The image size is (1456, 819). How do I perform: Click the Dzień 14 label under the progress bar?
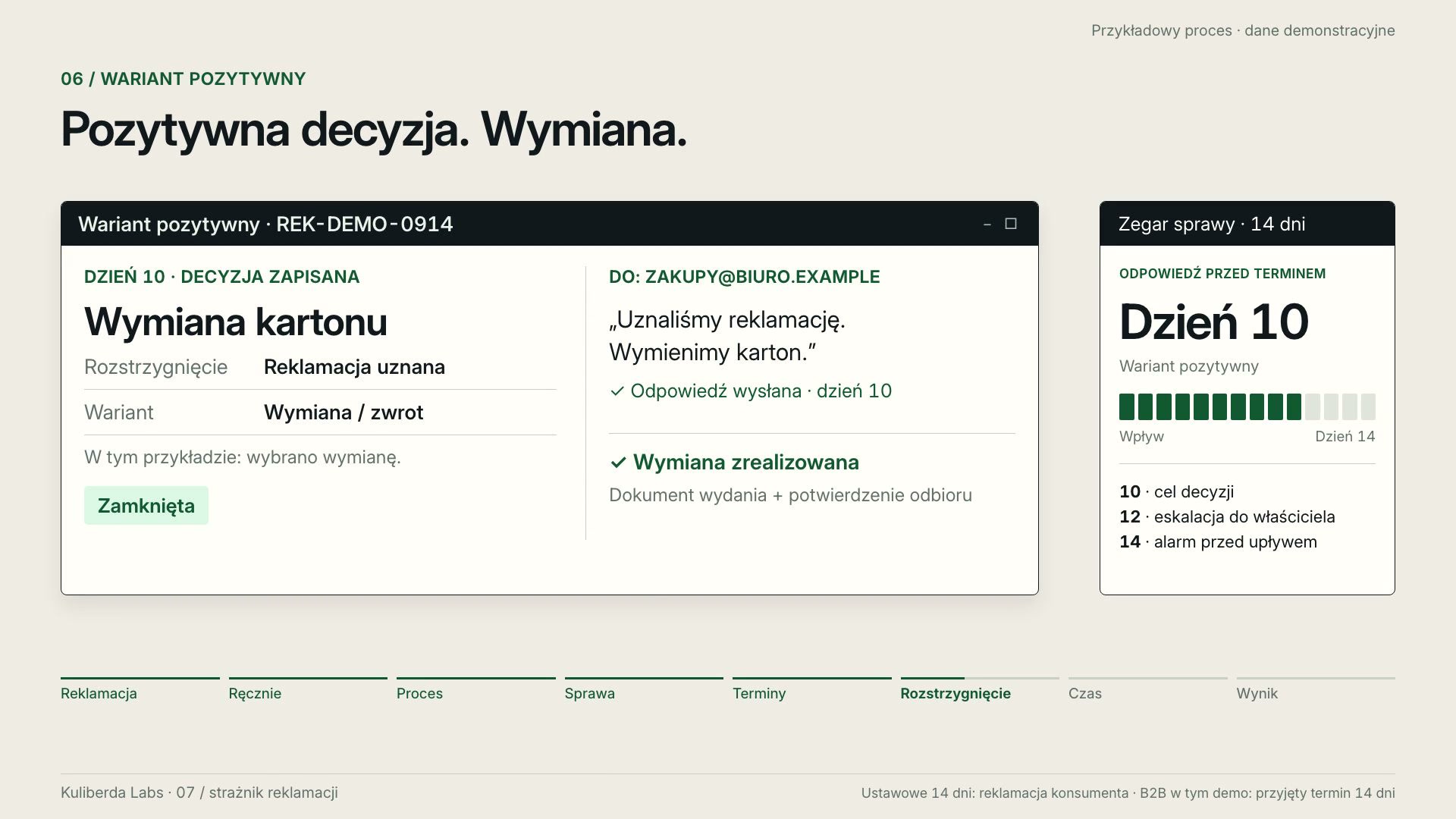click(1345, 437)
